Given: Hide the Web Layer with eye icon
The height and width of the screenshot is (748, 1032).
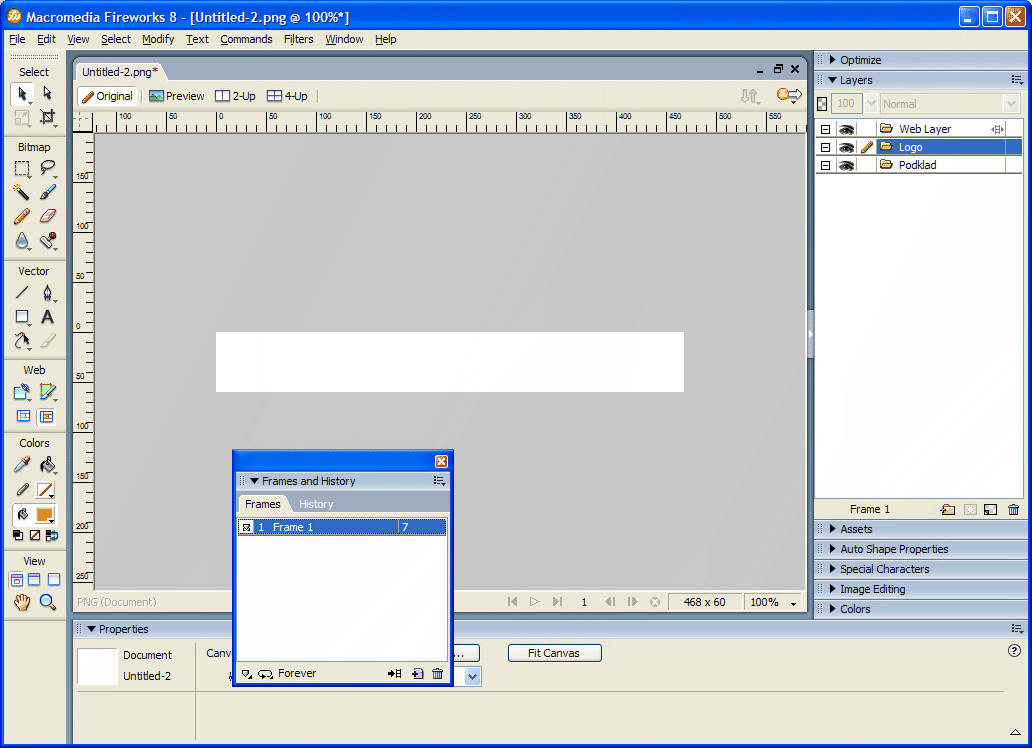Looking at the screenshot, I should [846, 129].
